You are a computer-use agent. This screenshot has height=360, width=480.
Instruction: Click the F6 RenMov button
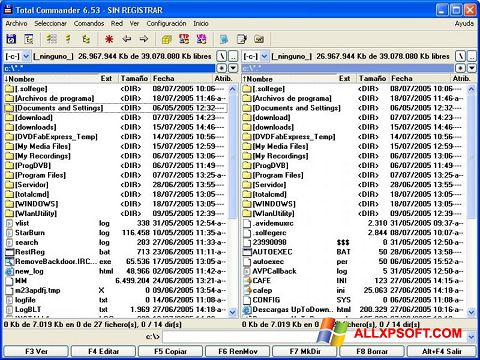click(238, 351)
